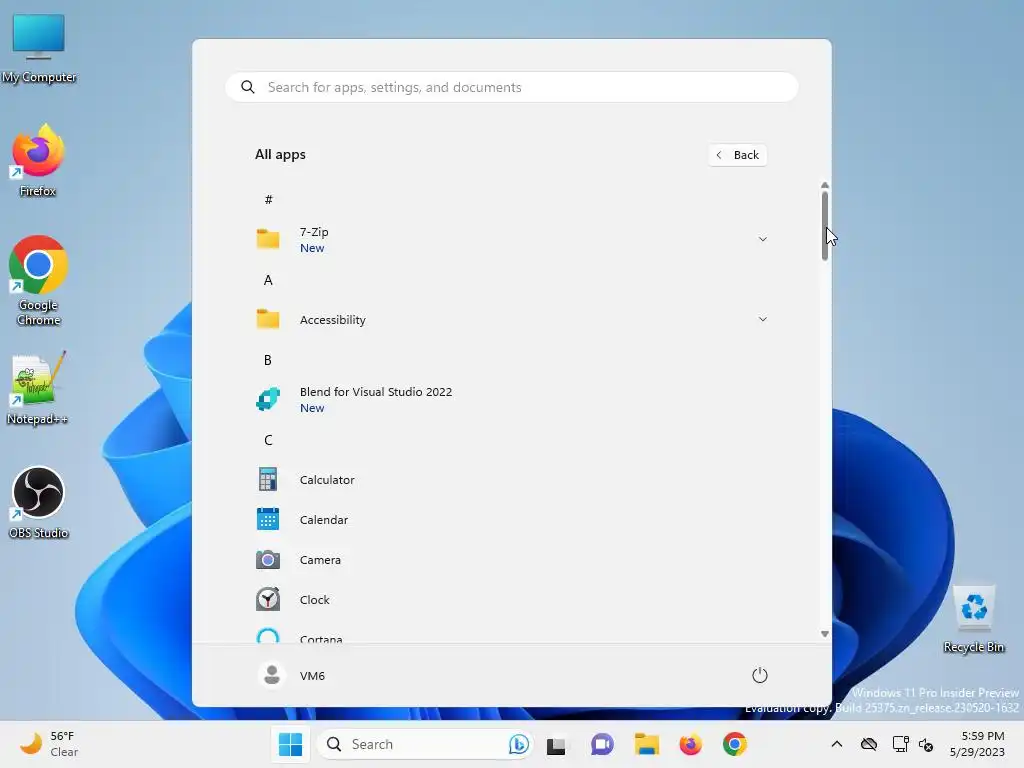Open the power options button
1024x768 pixels.
click(x=760, y=675)
